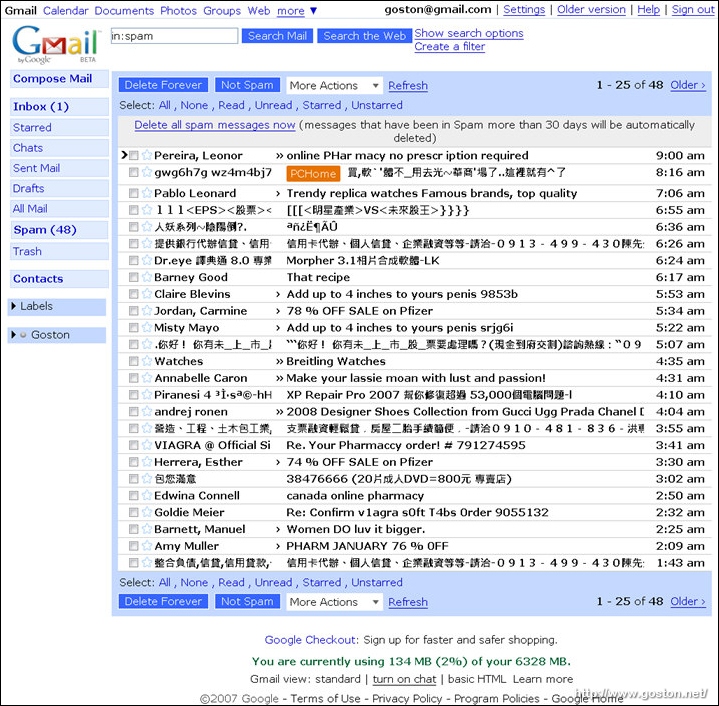
Task: Tick checkbox for Amy Muller email
Action: [133, 546]
